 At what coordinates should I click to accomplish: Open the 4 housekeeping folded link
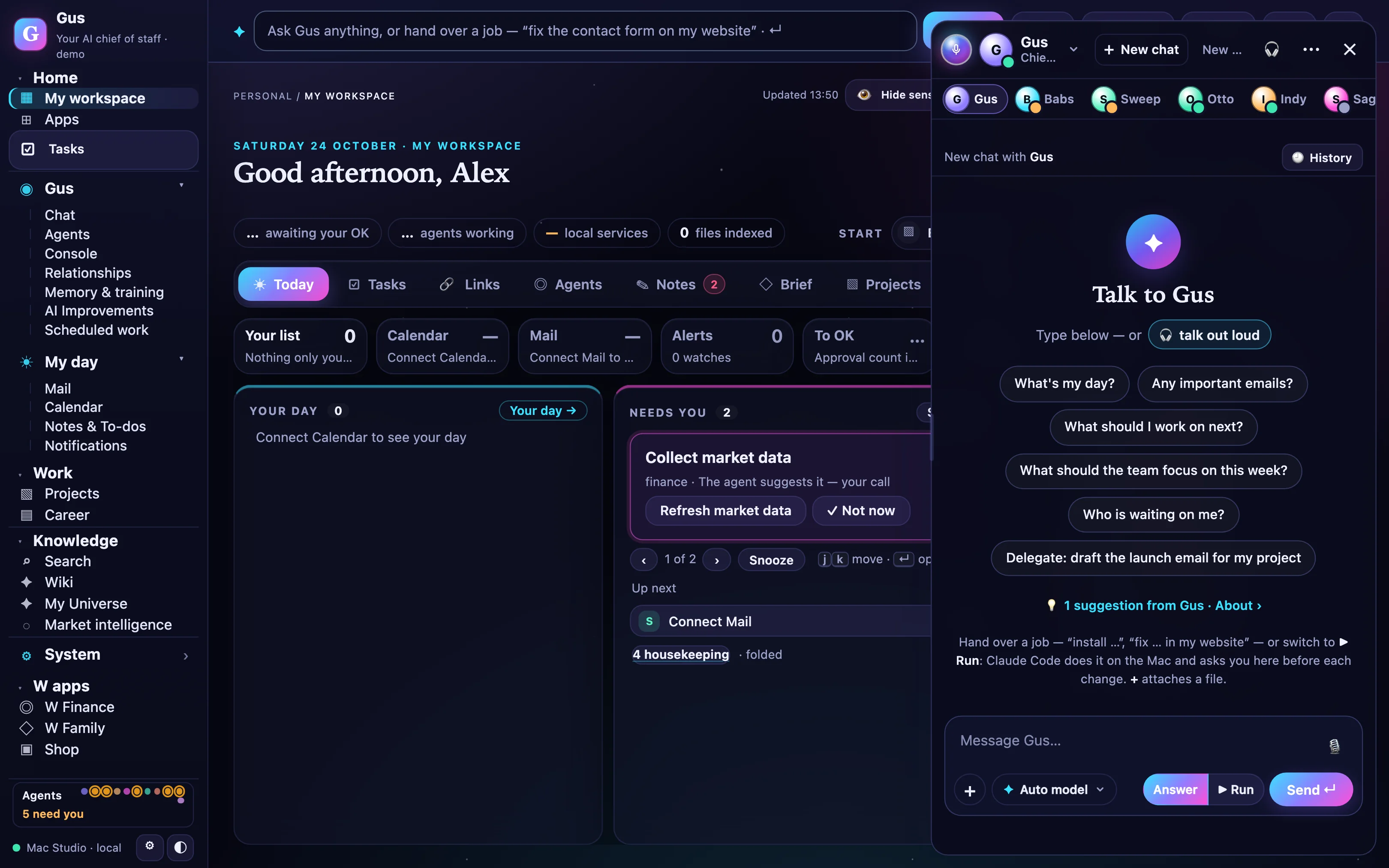tap(681, 655)
